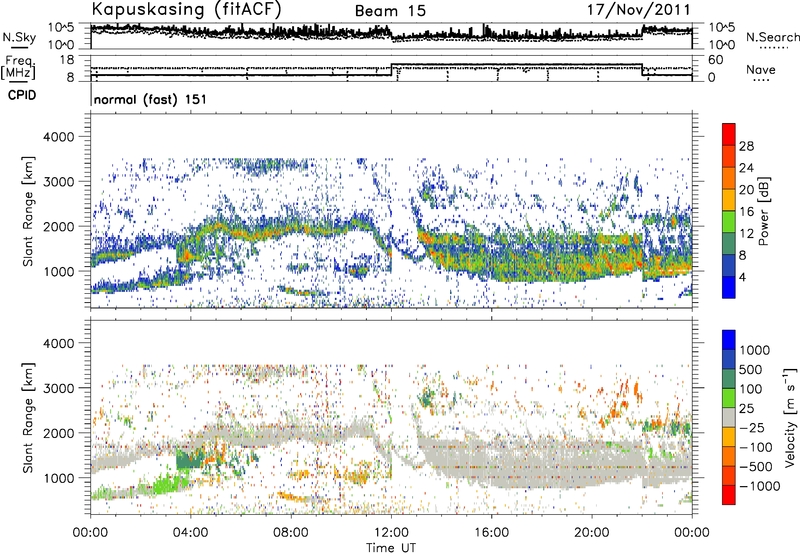This screenshot has height=554, width=800.
Task: Click the '12:00' time axis tick label
Action: pos(392,533)
